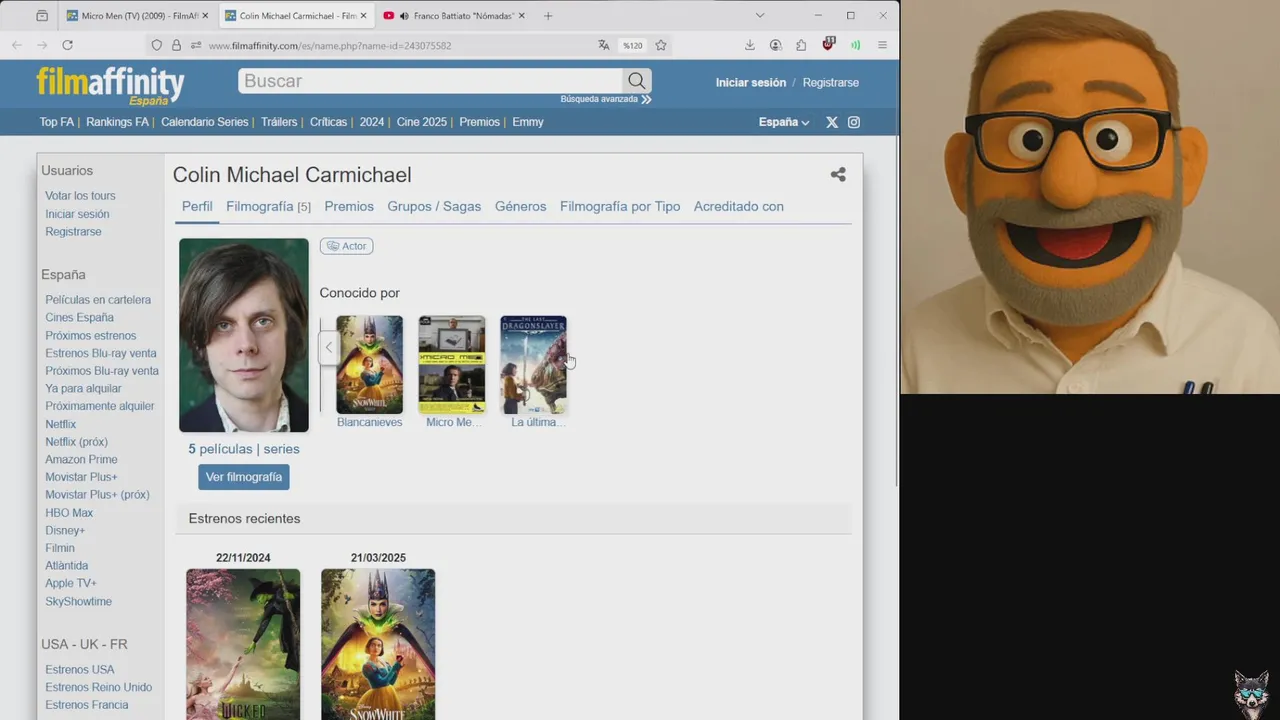This screenshot has height=720, width=1280.
Task: Click the account profile icon in toolbar
Action: (776, 45)
